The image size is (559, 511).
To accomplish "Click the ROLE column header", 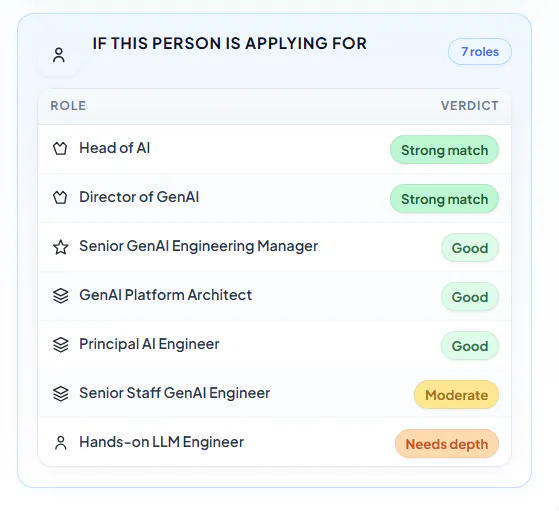I will 68,106.
